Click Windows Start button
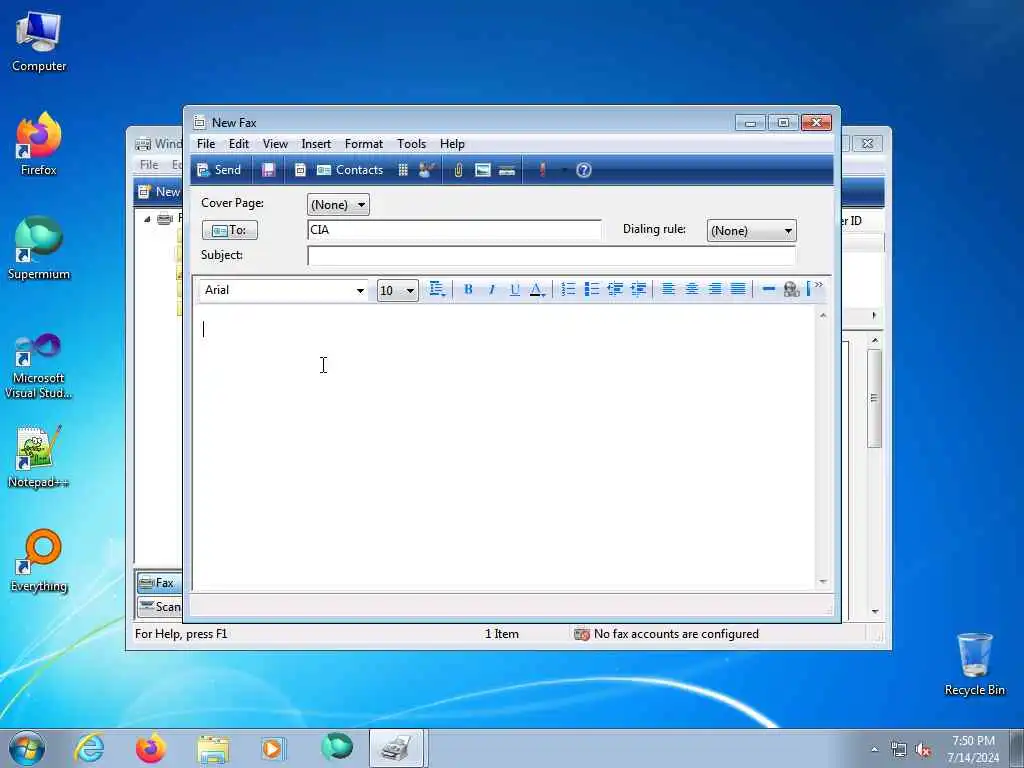The height and width of the screenshot is (768, 1024). (x=27, y=748)
